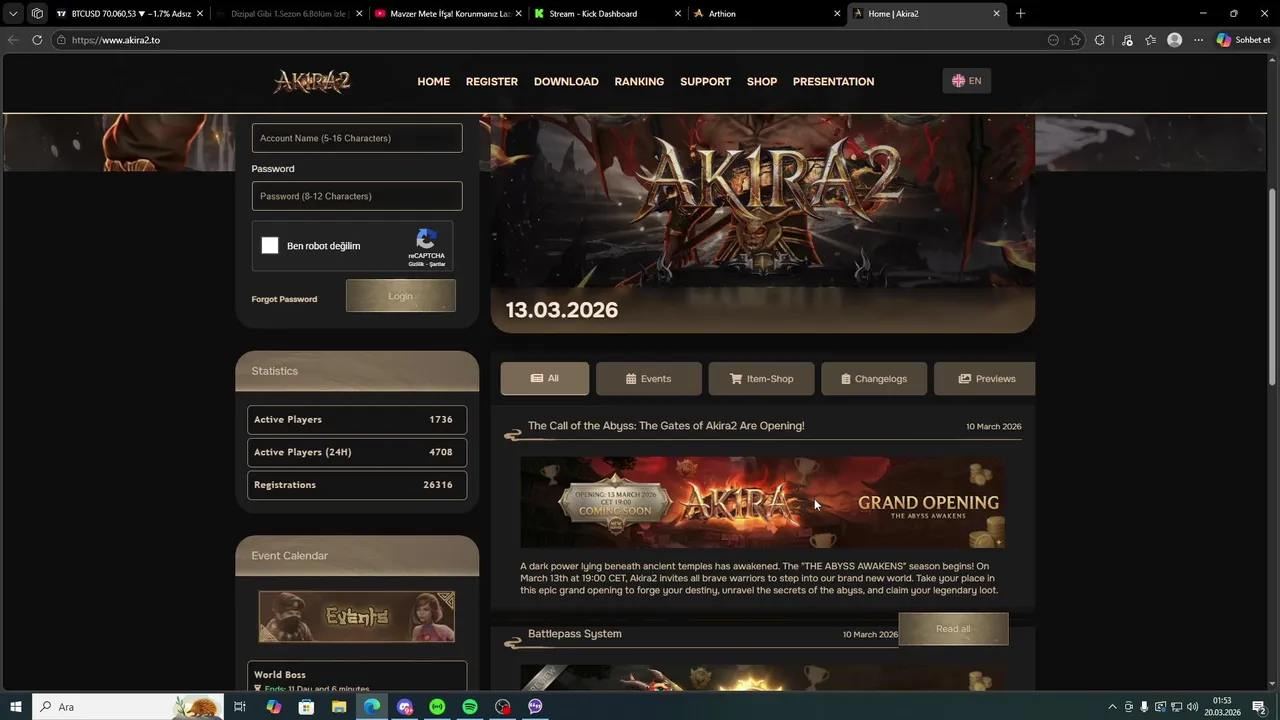Open Discord from the taskbar

404,707
